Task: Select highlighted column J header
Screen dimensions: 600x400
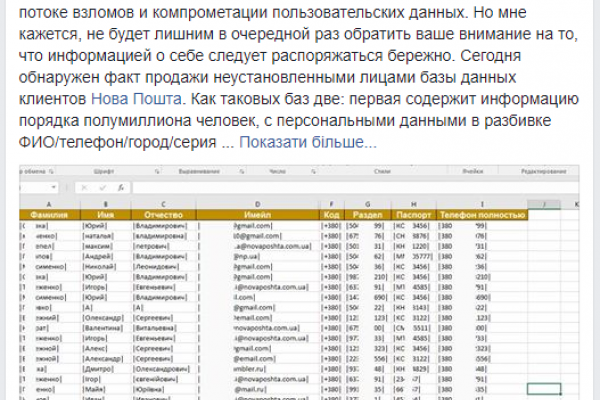Action: tap(544, 204)
